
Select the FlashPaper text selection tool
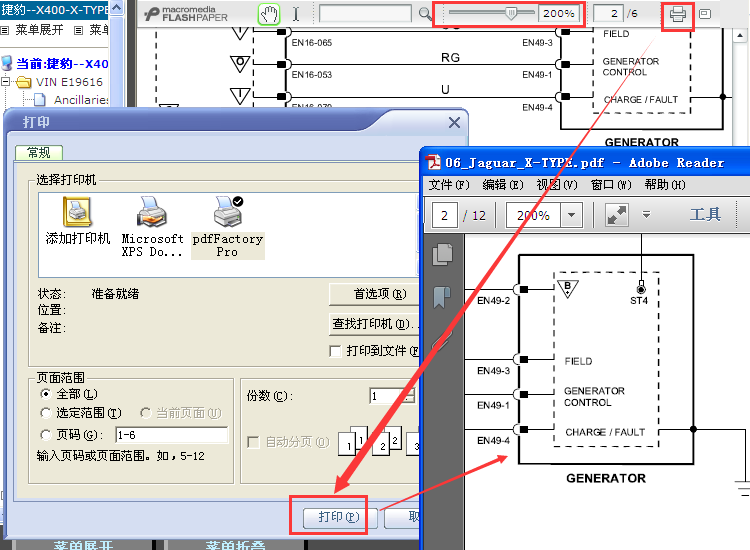pyautogui.click(x=296, y=14)
